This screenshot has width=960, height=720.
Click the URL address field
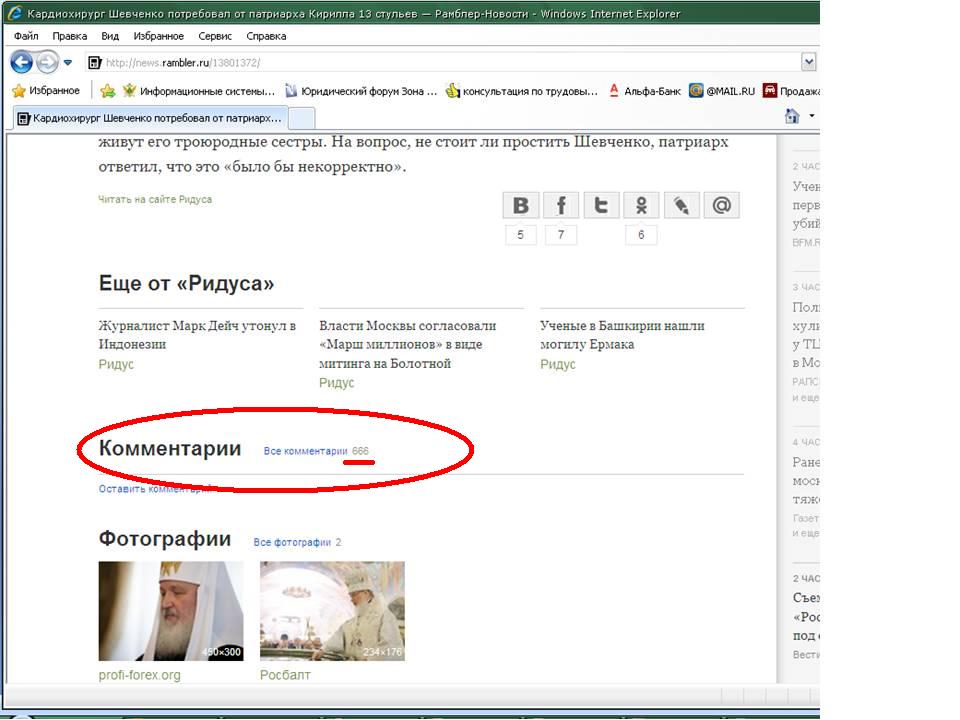[x=440, y=62]
